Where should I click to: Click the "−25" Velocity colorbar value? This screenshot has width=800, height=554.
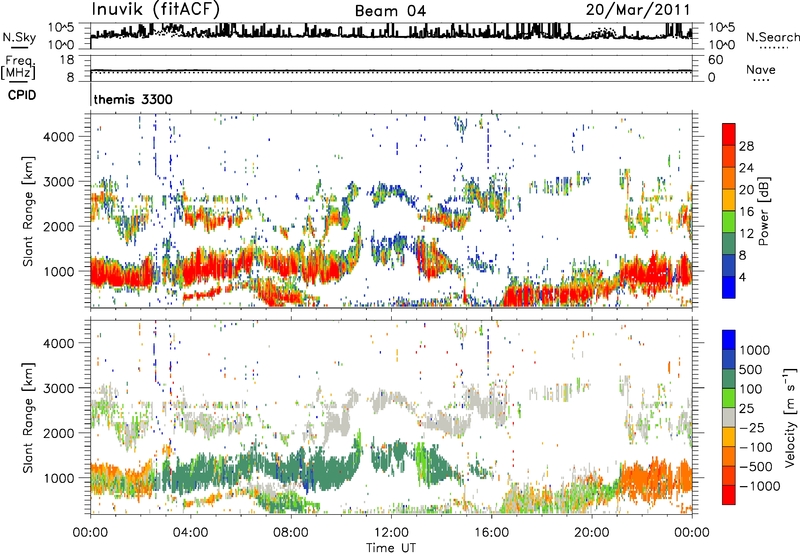(x=752, y=427)
